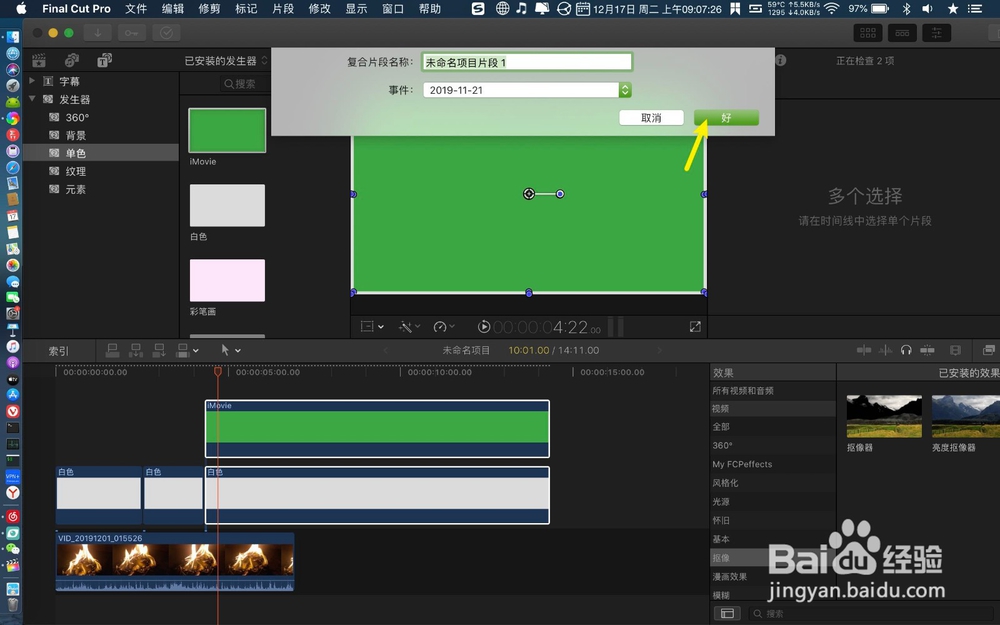Select 所有视频和音频 effects category
1000x625 pixels.
point(742,391)
